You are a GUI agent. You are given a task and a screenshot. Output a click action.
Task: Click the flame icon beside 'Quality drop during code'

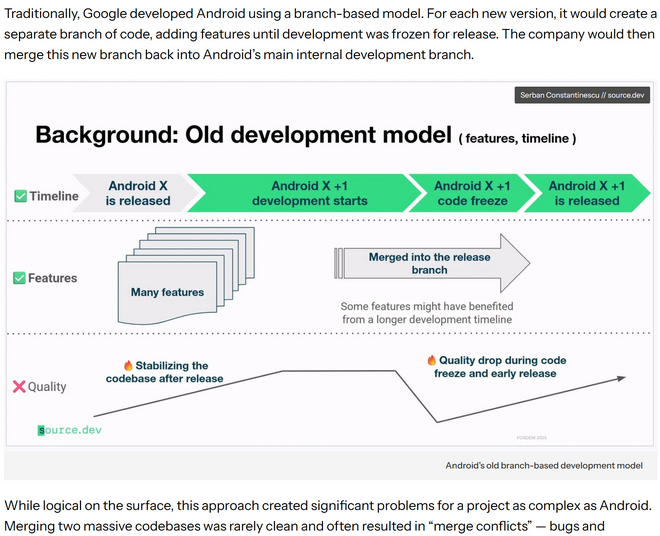tap(431, 360)
